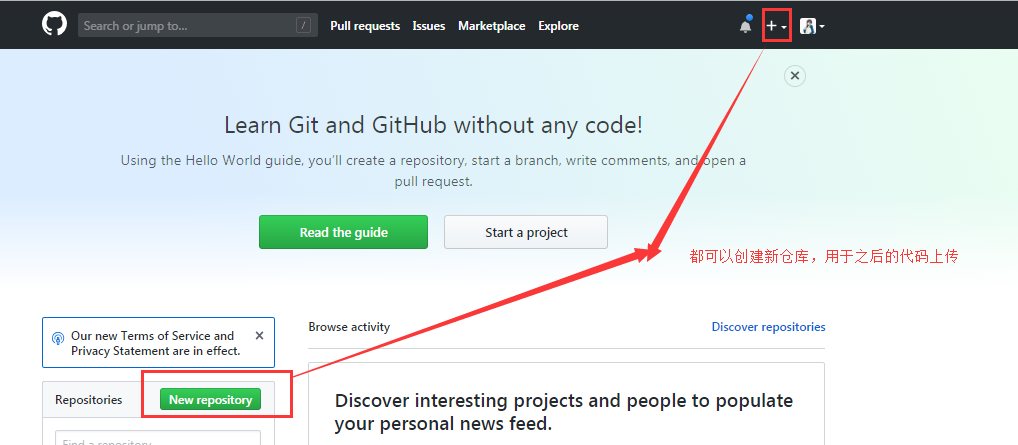The height and width of the screenshot is (445, 1018).
Task: Click the Repositories heading
Action: pyautogui.click(x=88, y=400)
